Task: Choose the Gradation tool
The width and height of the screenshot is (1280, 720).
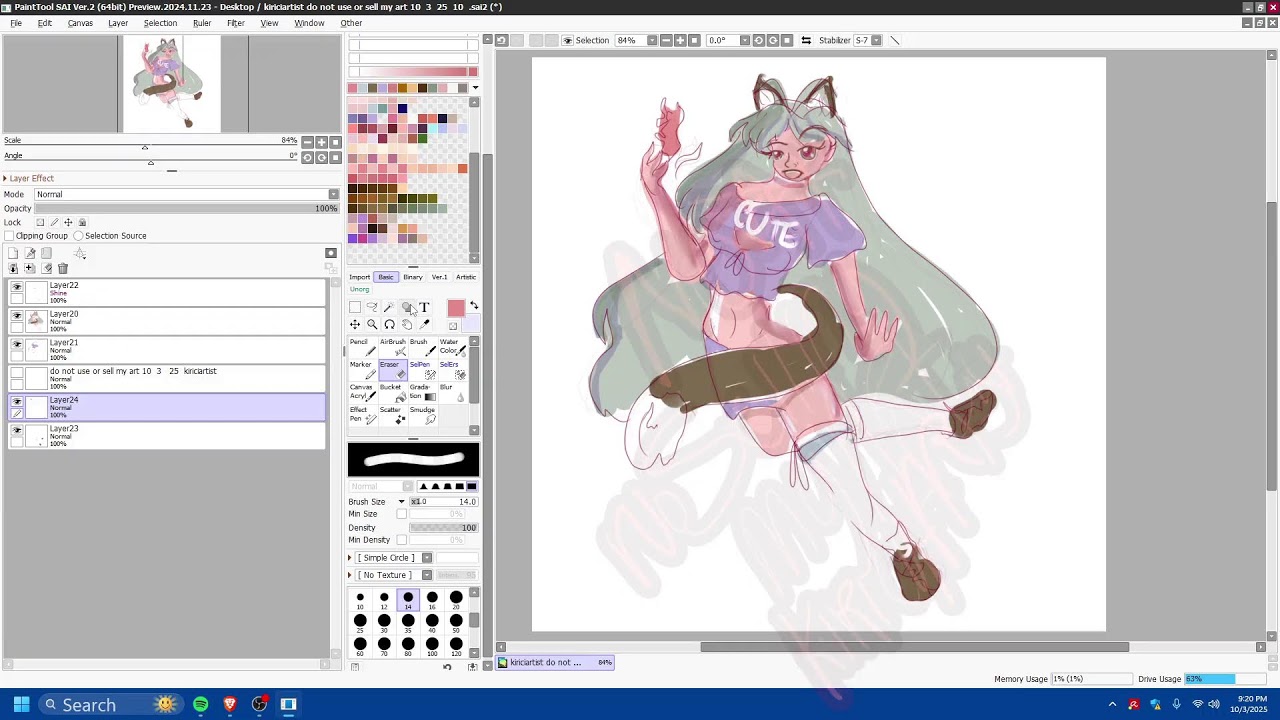Action: coord(423,392)
